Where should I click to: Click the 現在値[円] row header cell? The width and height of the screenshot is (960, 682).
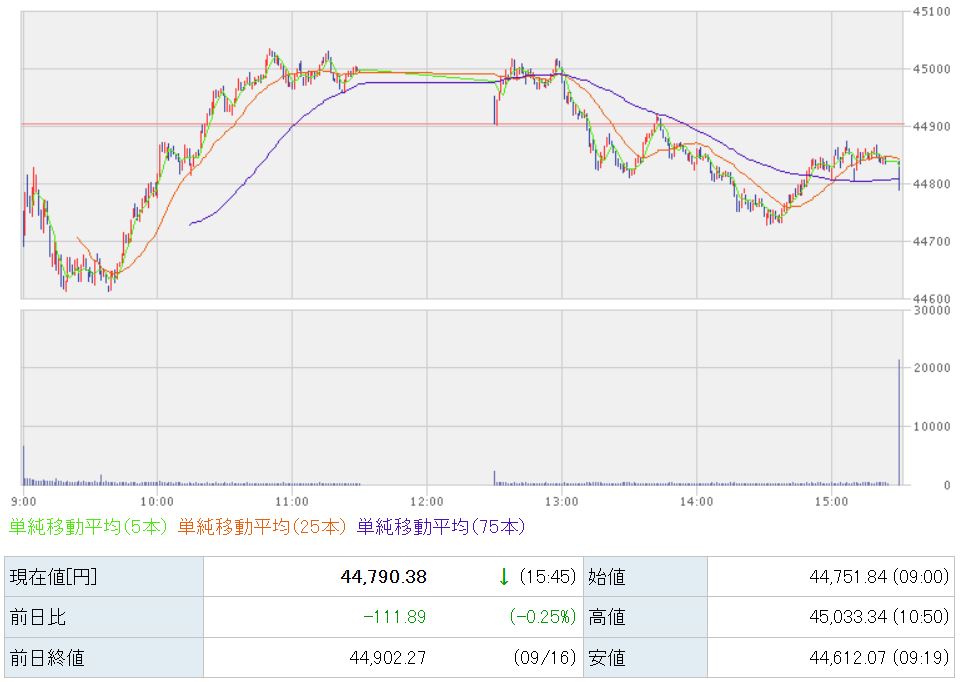[104, 577]
